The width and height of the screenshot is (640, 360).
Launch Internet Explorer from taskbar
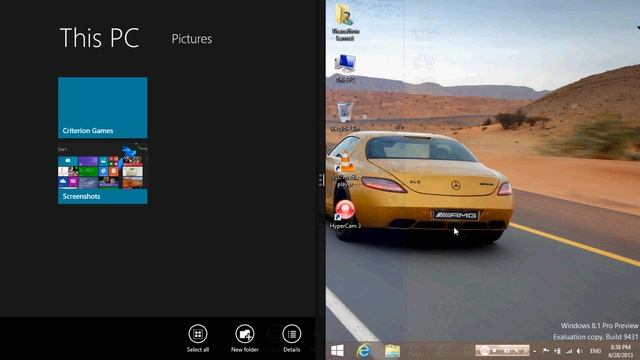click(363, 351)
